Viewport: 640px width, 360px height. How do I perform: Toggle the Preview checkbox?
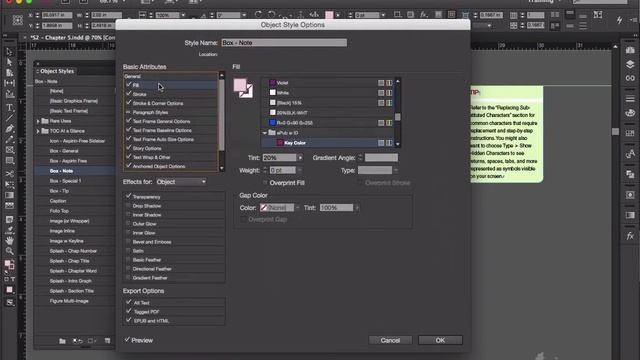(x=127, y=340)
